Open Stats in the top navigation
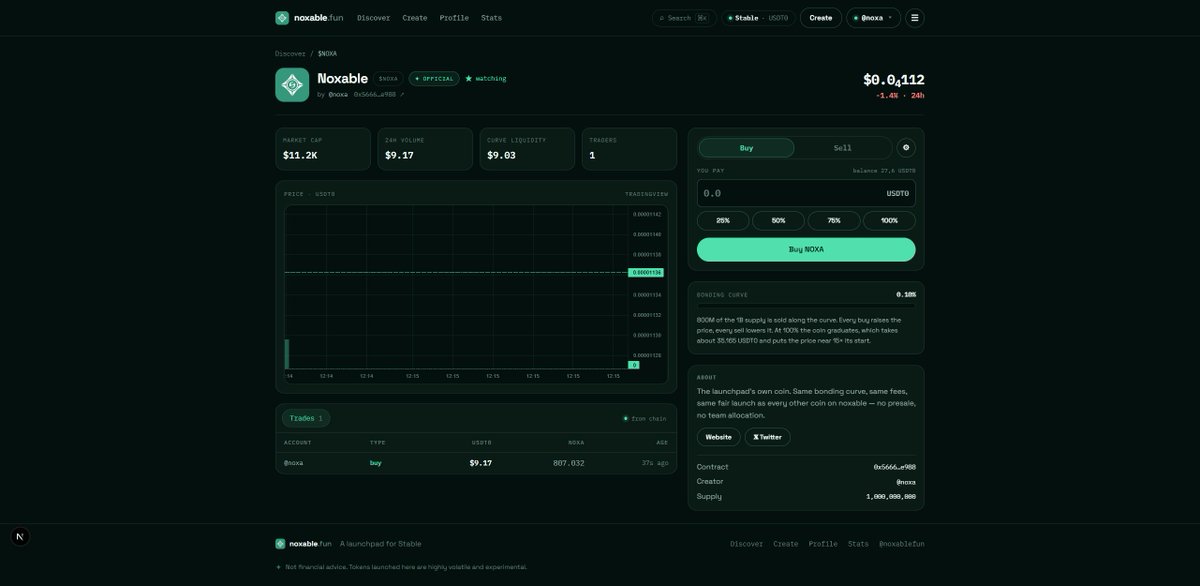 point(491,18)
